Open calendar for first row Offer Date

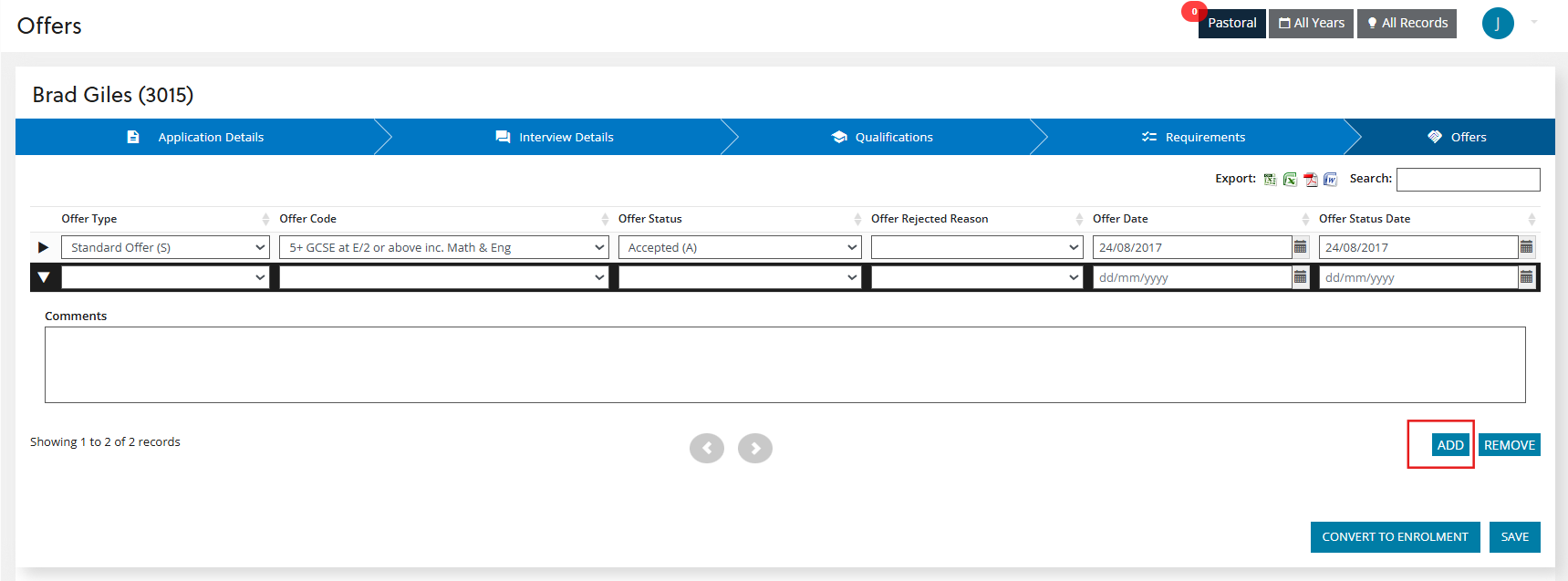click(x=1300, y=247)
